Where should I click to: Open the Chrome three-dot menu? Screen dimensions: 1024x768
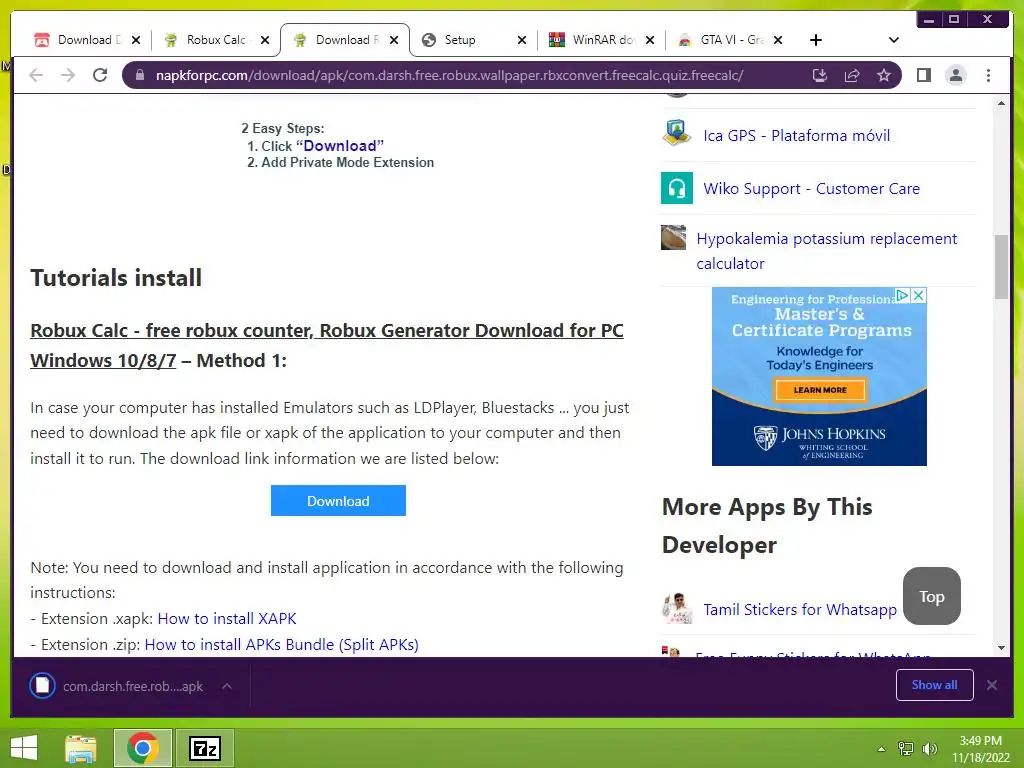click(x=988, y=76)
